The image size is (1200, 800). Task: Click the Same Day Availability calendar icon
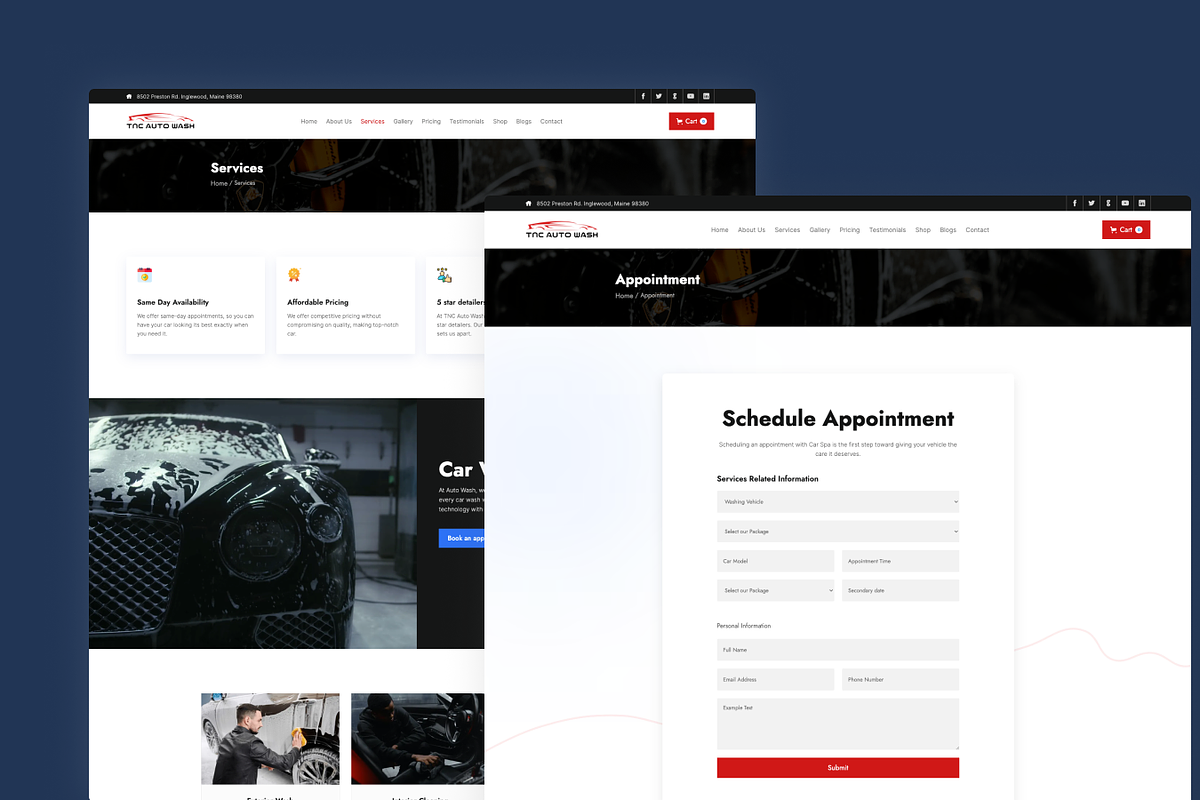145,274
